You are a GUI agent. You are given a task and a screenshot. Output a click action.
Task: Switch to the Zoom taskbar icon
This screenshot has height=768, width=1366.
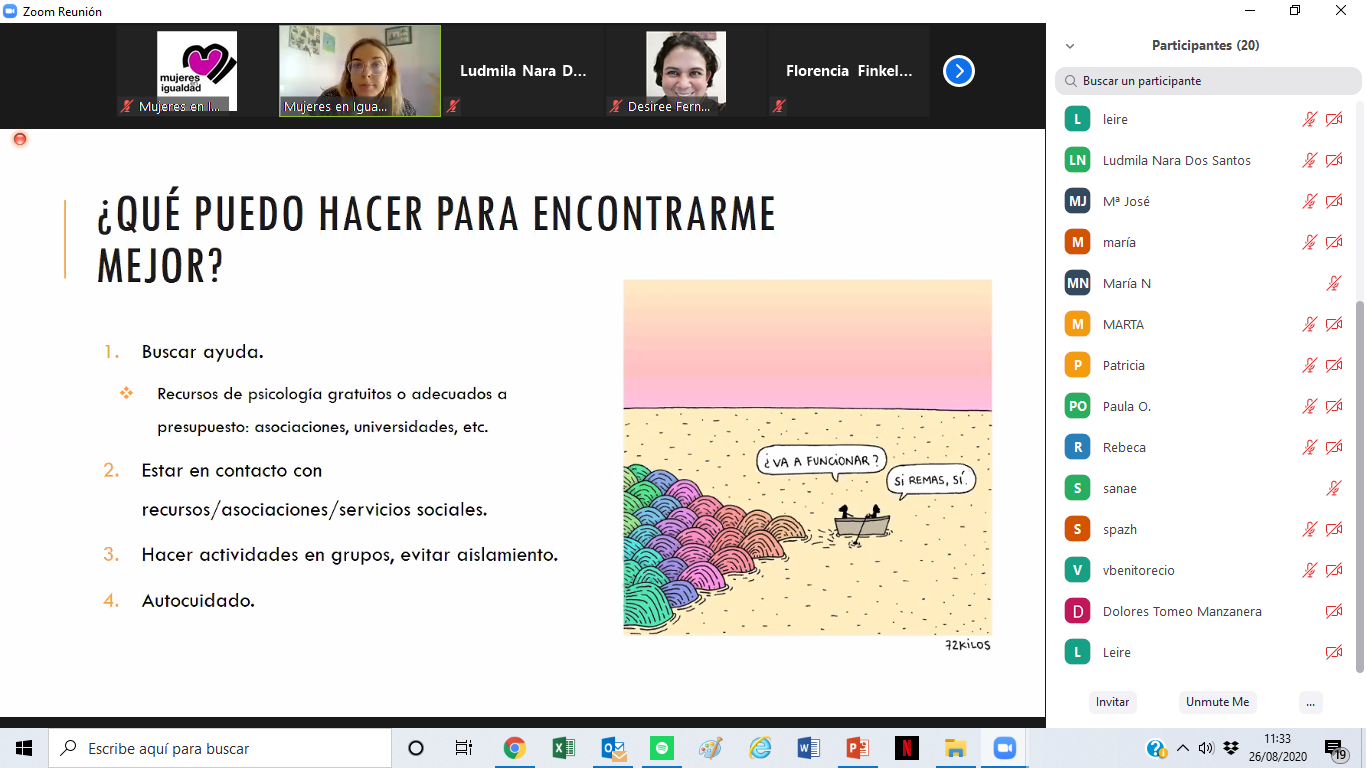click(x=1004, y=748)
